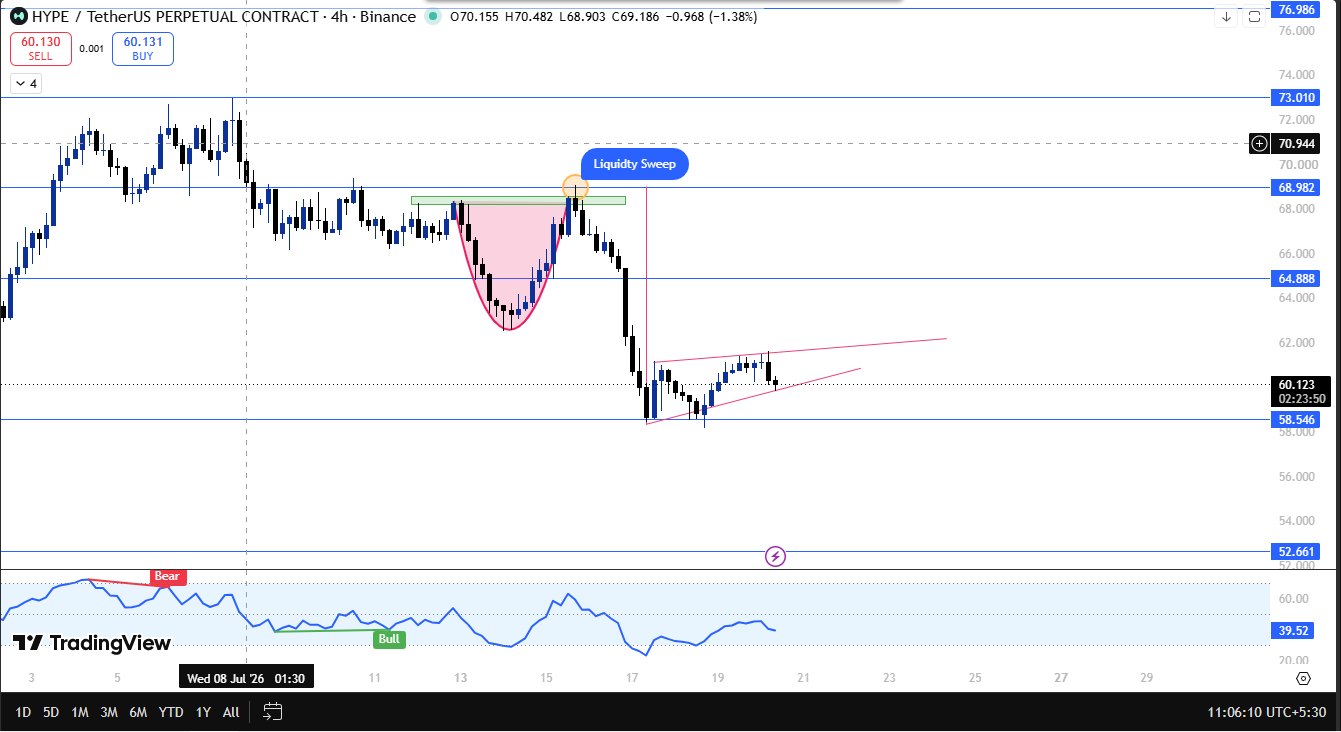Click the purple lightning bolt icon
The width and height of the screenshot is (1341, 732).
[775, 556]
